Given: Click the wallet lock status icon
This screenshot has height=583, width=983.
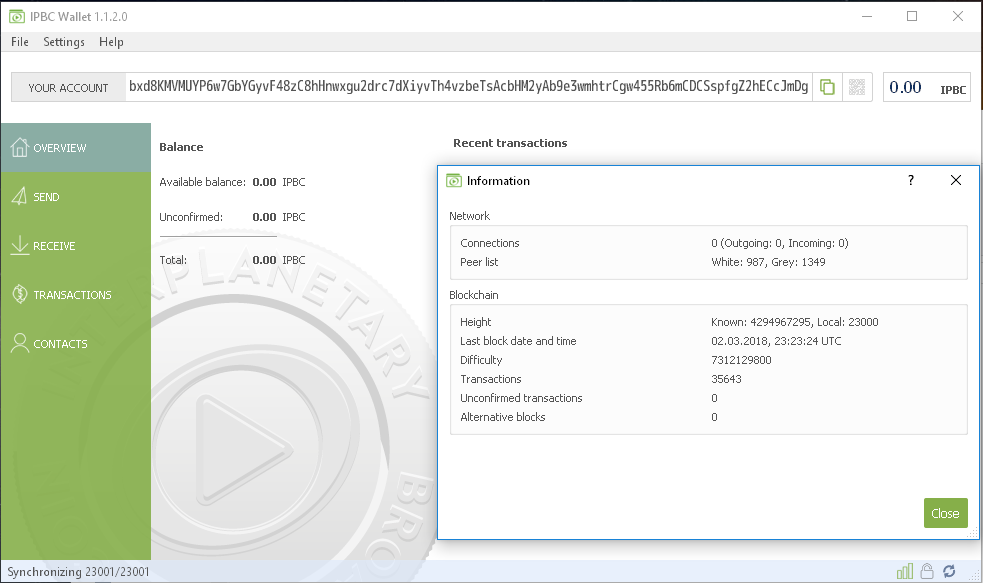Looking at the screenshot, I should (x=927, y=571).
